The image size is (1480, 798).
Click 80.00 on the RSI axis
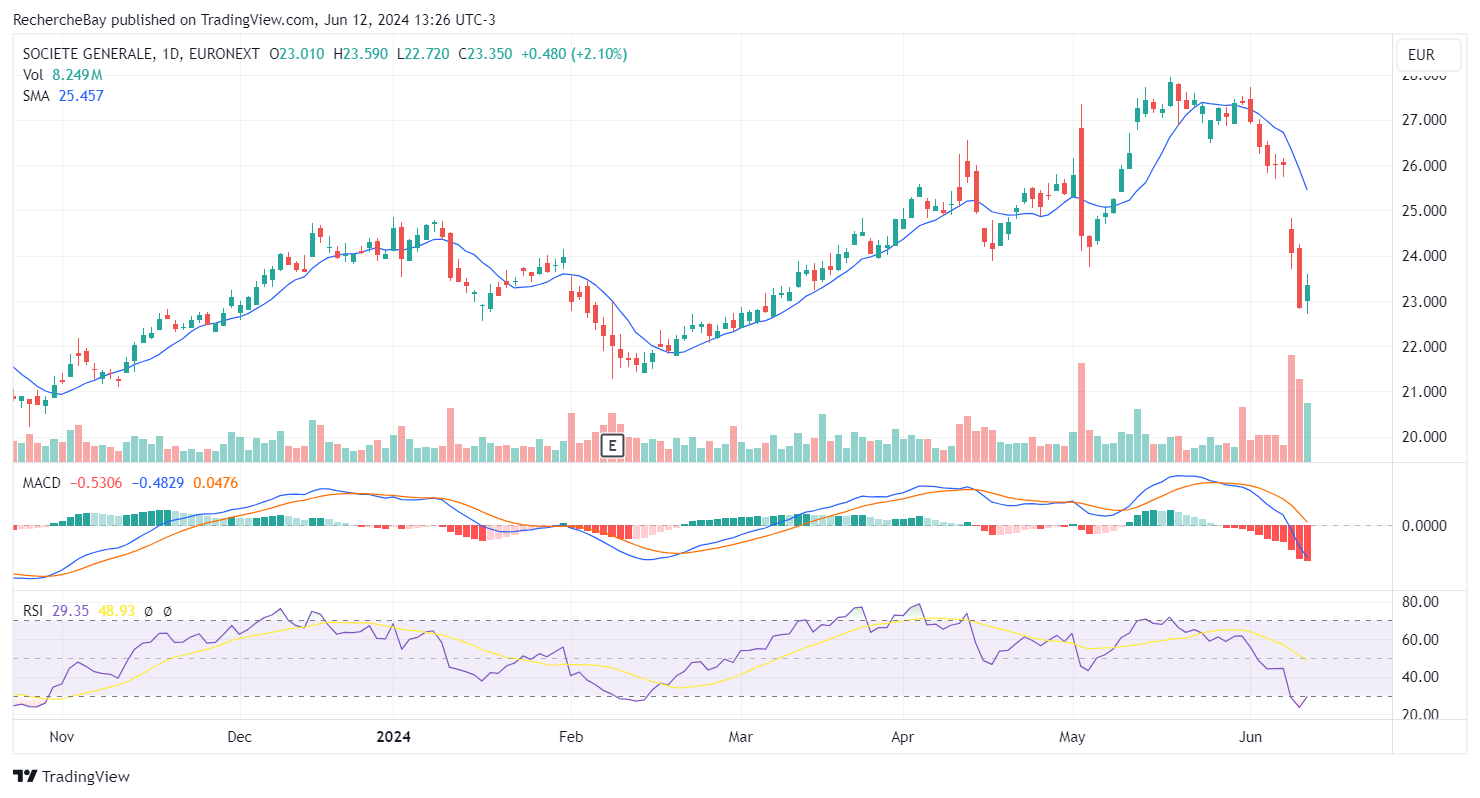1421,602
